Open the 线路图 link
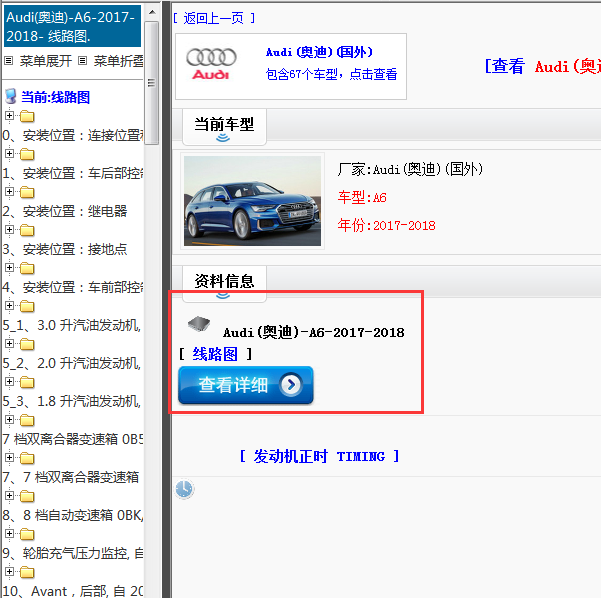Screen dimensions: 601x598 215,353
